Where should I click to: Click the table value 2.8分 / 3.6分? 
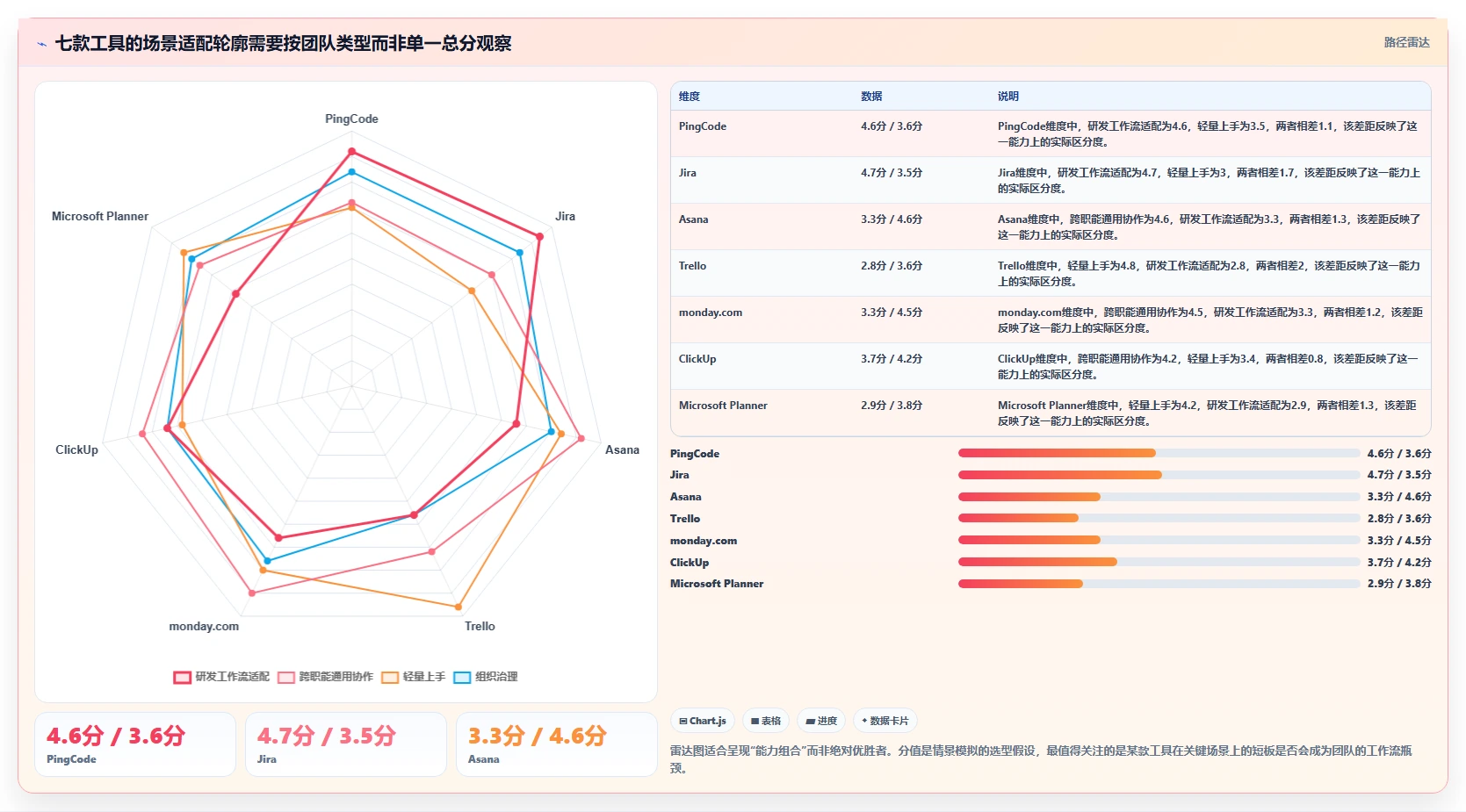coord(892,266)
